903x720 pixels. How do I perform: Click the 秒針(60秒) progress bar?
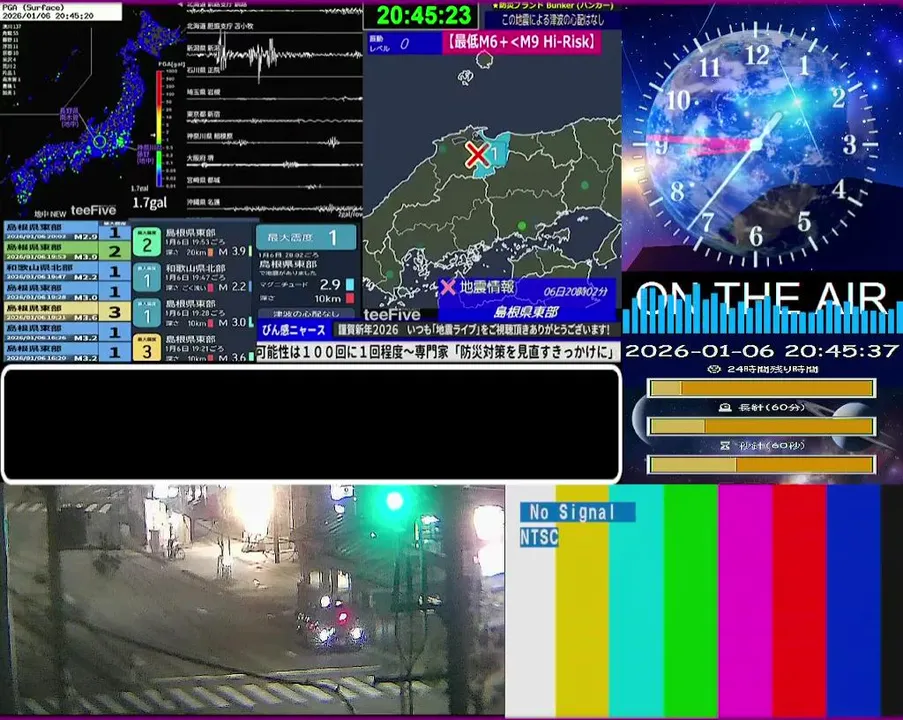click(x=762, y=464)
